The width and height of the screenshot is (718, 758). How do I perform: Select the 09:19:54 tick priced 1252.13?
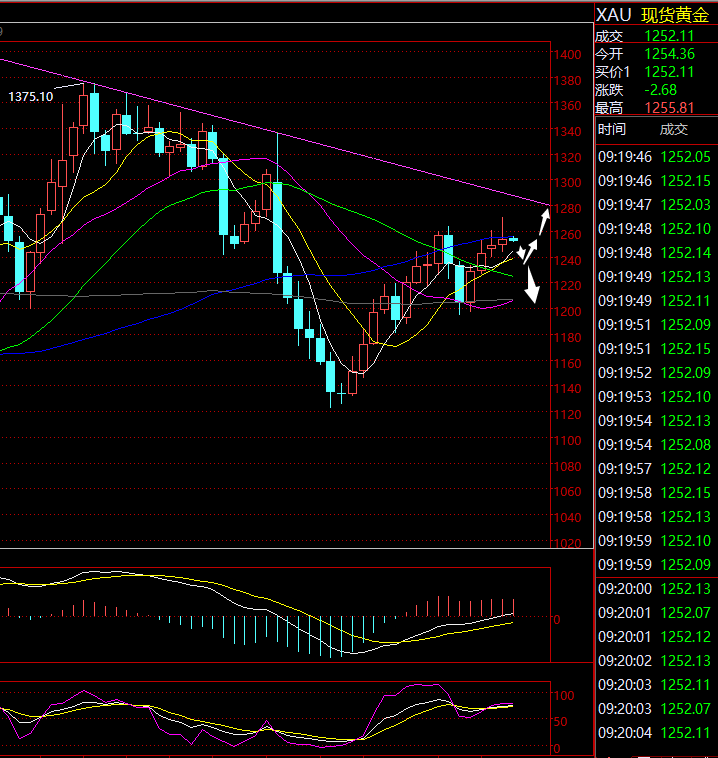654,421
